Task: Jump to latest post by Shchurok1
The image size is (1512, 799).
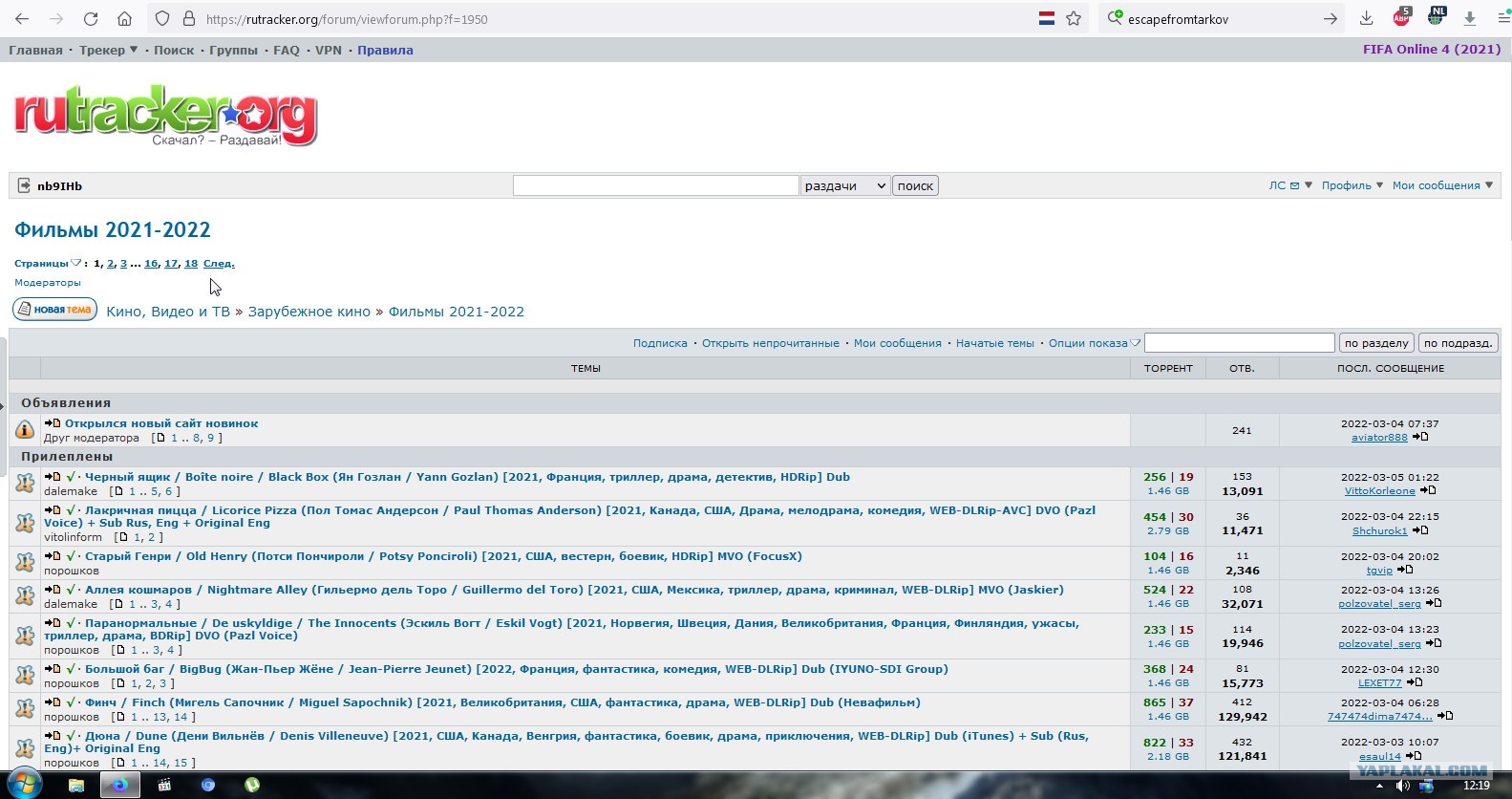Action: coord(1421,530)
